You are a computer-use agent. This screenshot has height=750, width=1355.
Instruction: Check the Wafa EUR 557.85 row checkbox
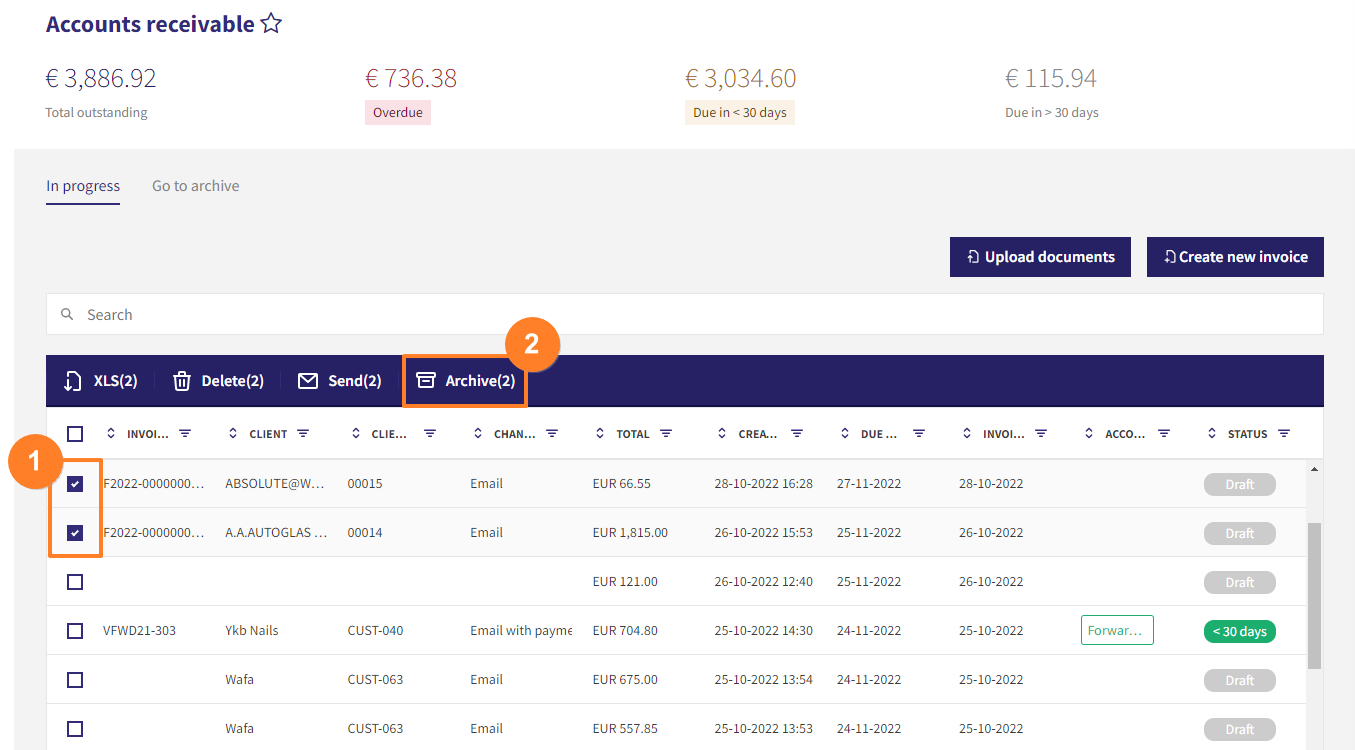click(x=75, y=729)
